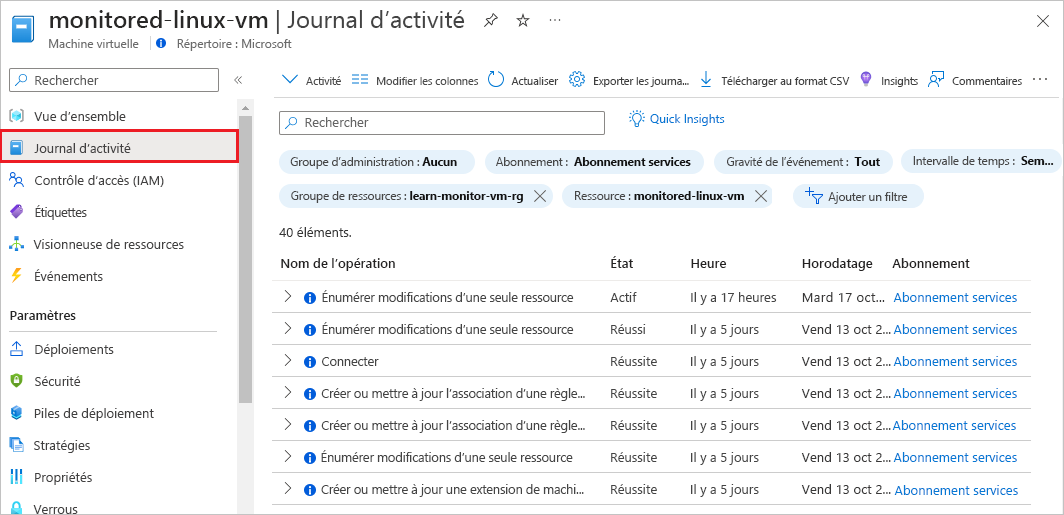
Task: Click the 'Mard 17 oct...' timestamp cell
Action: tap(843, 297)
